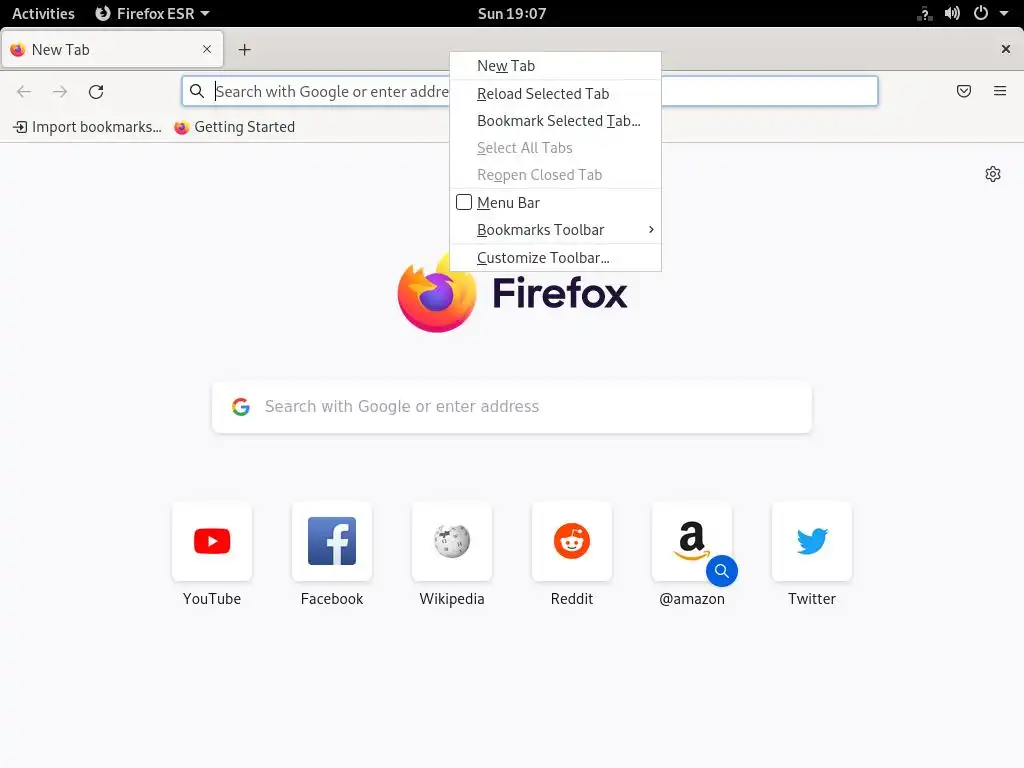Click the magnifier icon in address bar
The height and width of the screenshot is (768, 1024).
coord(197,91)
